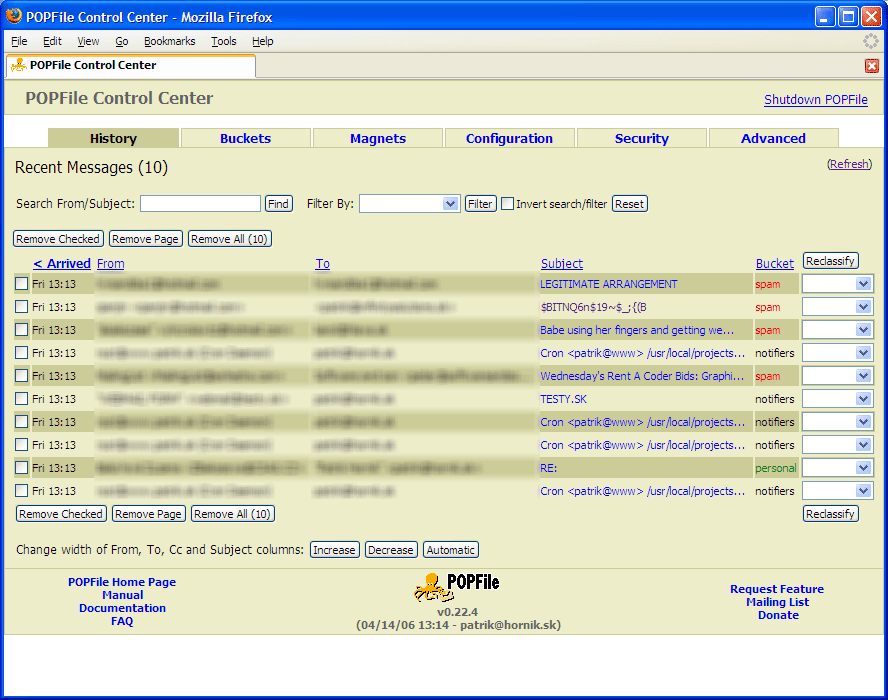Open the Bookmarks menu
The height and width of the screenshot is (700, 888).
pyautogui.click(x=169, y=41)
